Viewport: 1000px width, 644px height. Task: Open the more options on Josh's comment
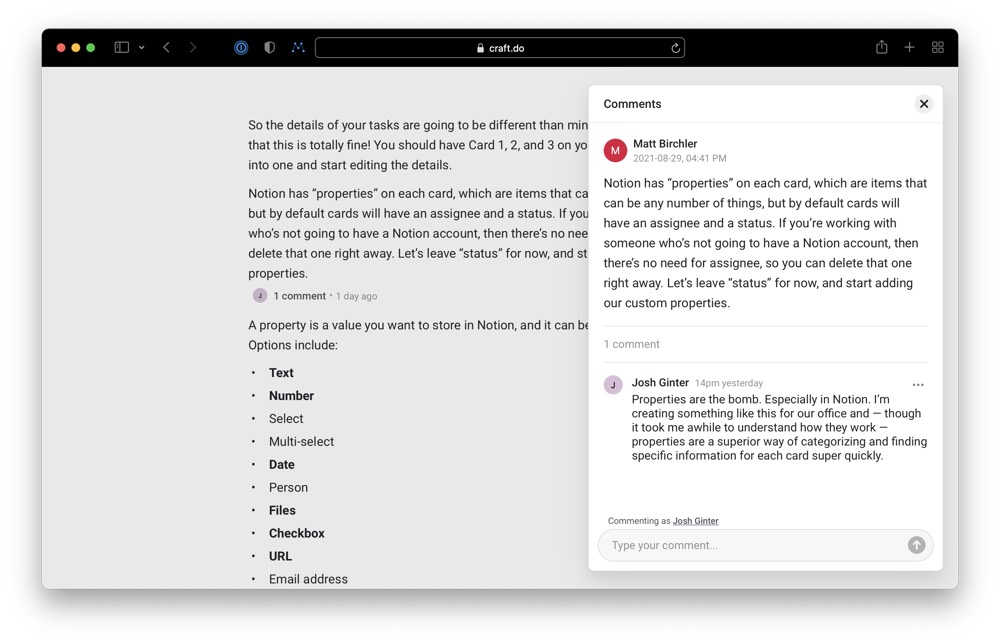point(918,384)
